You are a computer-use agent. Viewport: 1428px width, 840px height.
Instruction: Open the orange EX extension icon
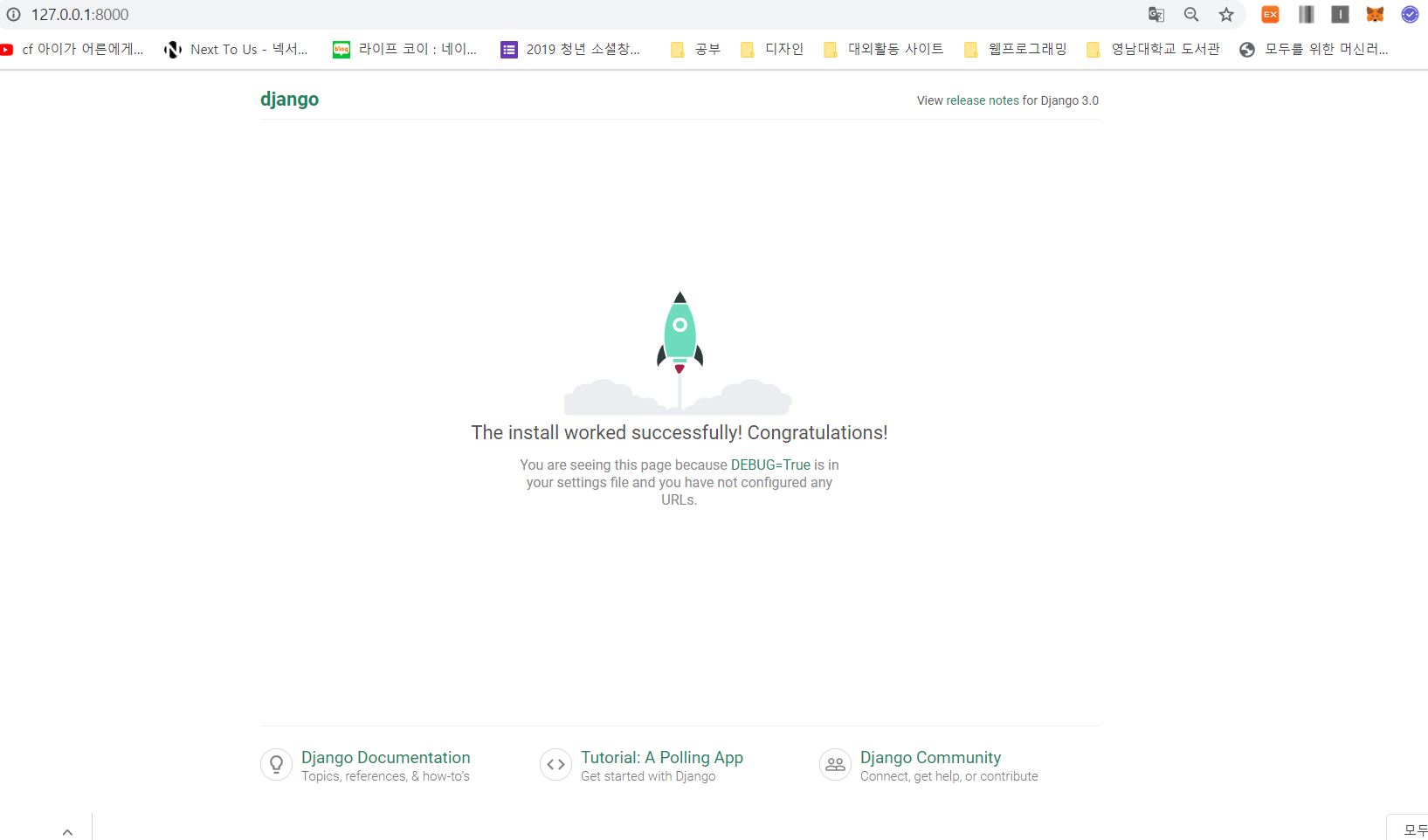[x=1271, y=14]
